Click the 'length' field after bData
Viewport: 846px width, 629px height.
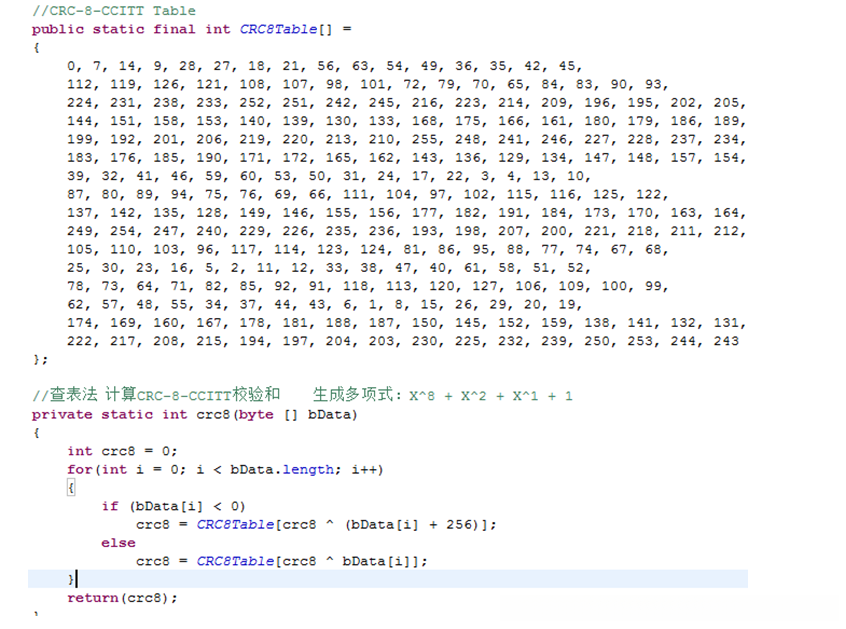[x=308, y=469]
